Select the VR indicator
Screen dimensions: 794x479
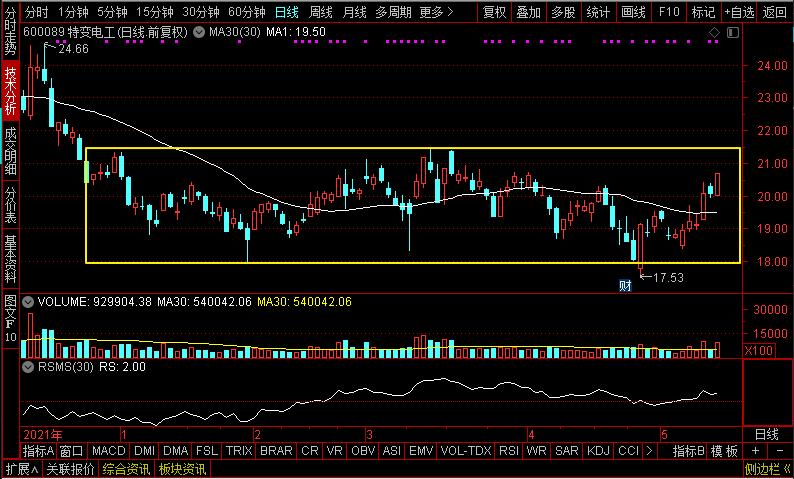[335, 451]
